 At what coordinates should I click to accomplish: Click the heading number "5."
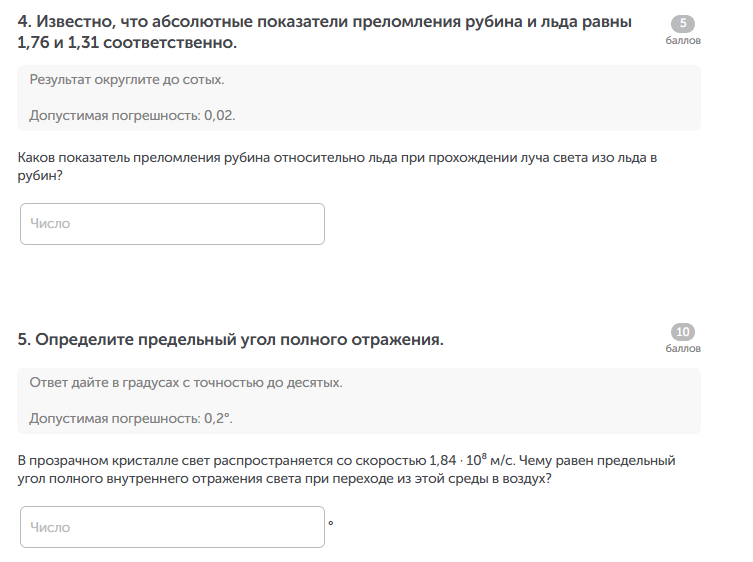click(25, 340)
